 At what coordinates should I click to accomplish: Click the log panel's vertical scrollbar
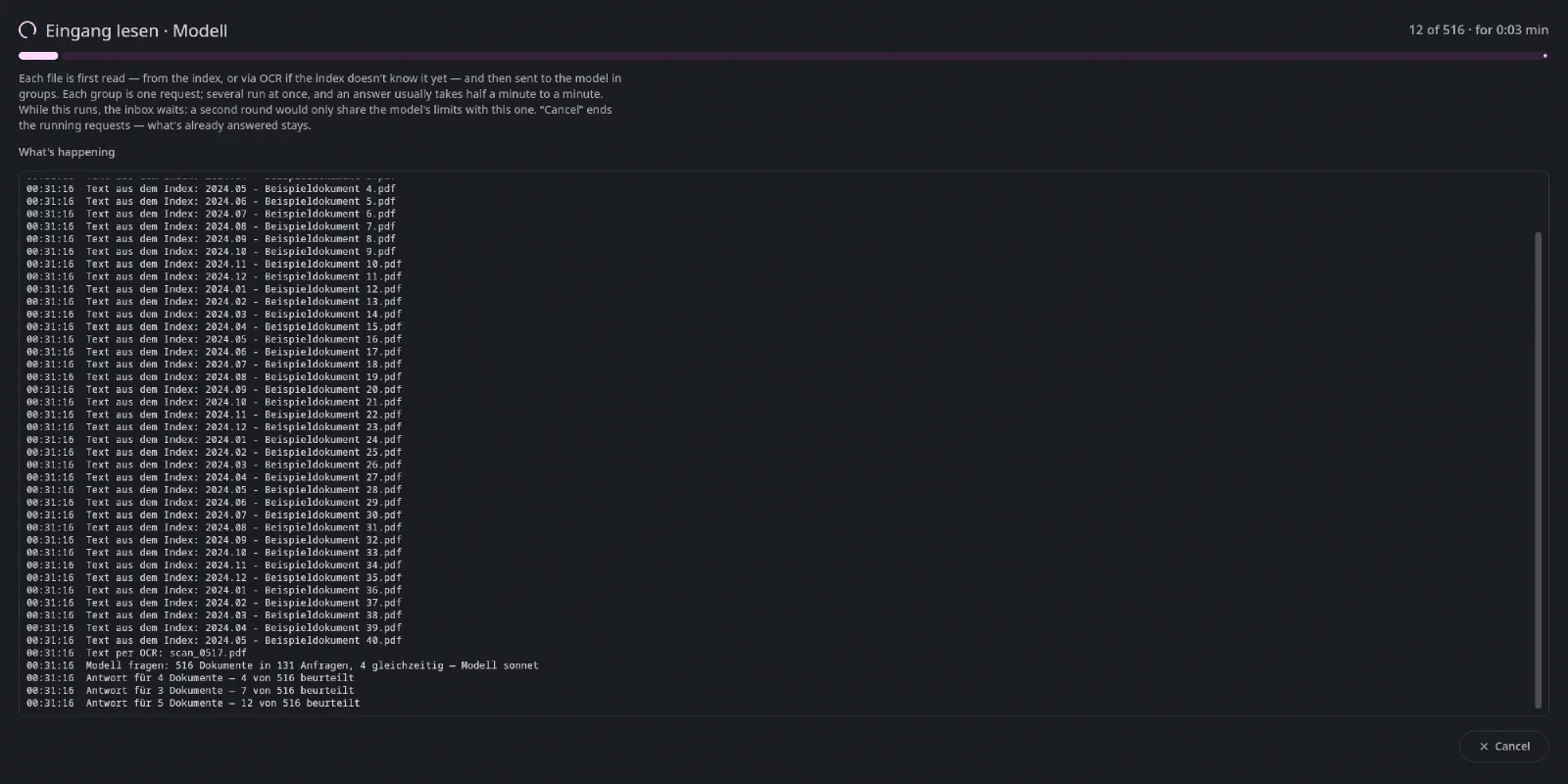click(1538, 469)
